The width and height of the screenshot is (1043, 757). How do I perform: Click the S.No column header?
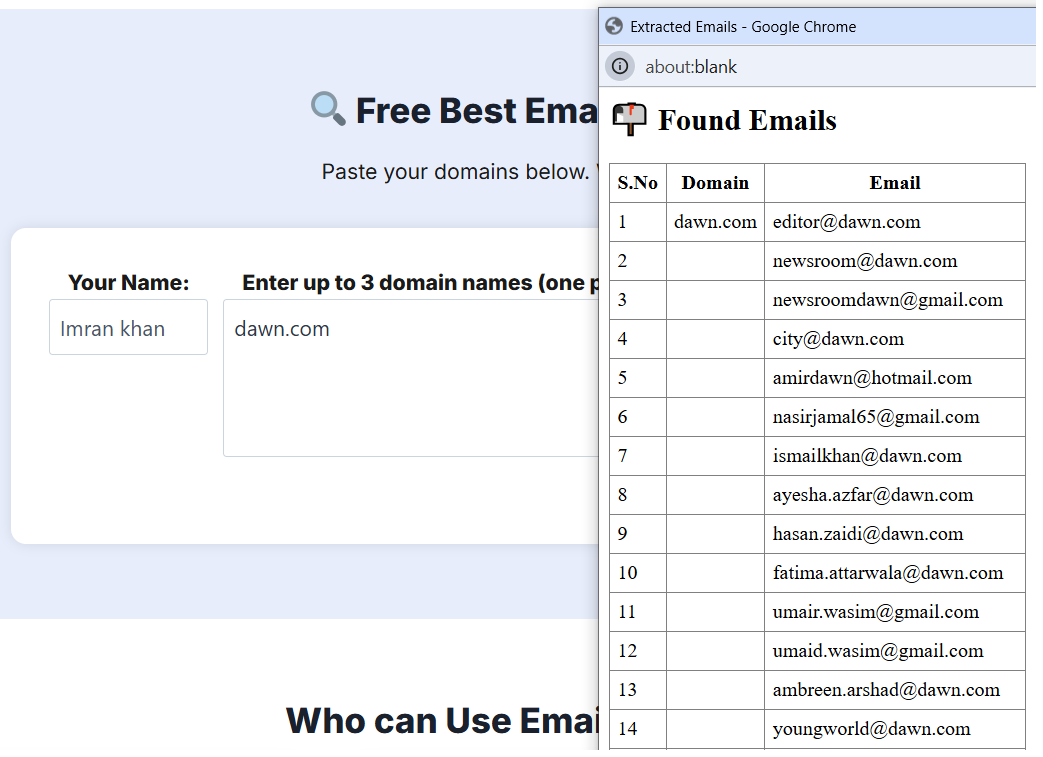638,183
